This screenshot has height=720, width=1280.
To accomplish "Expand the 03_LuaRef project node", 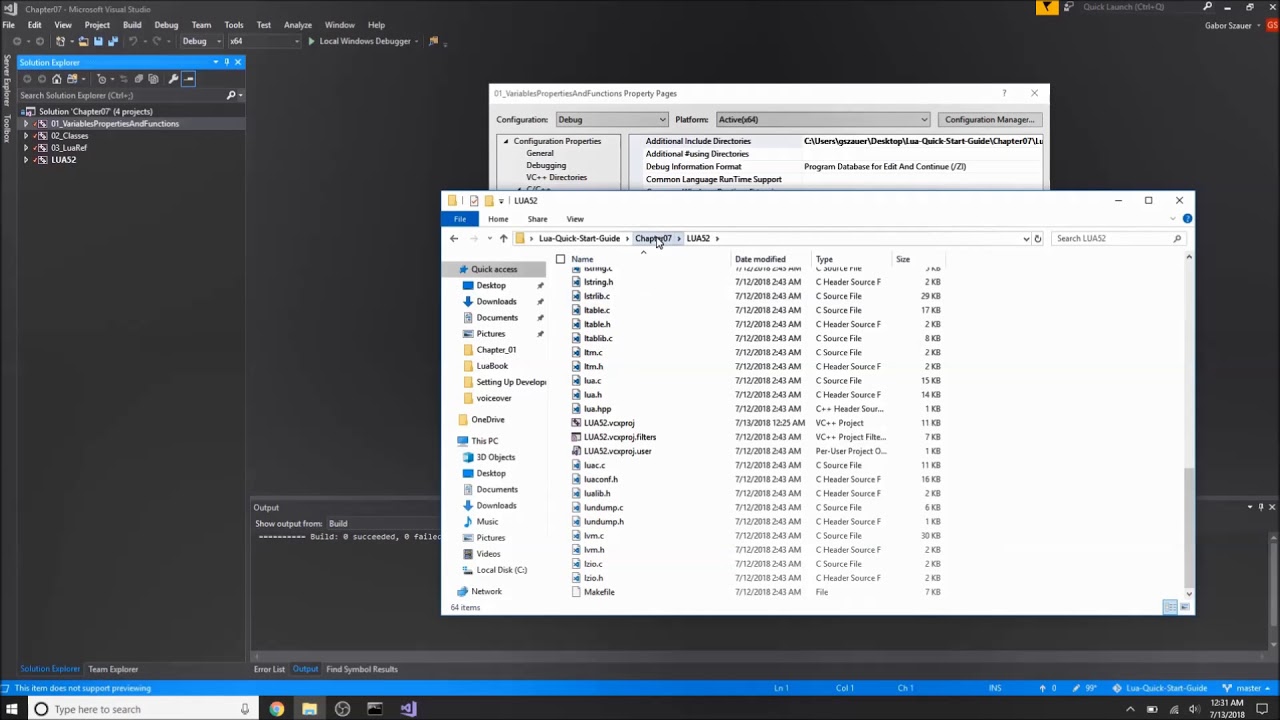I will tap(26, 148).
